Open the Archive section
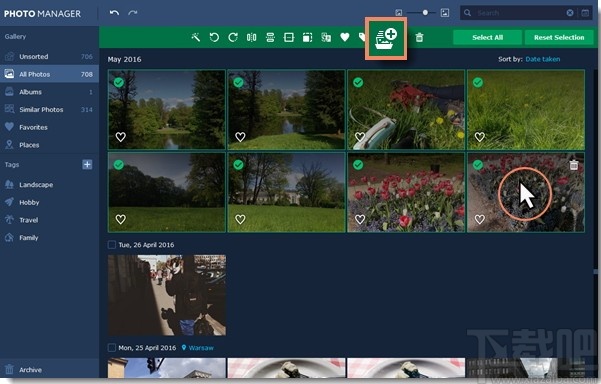Viewport: 601px width, 384px height. (x=49, y=369)
